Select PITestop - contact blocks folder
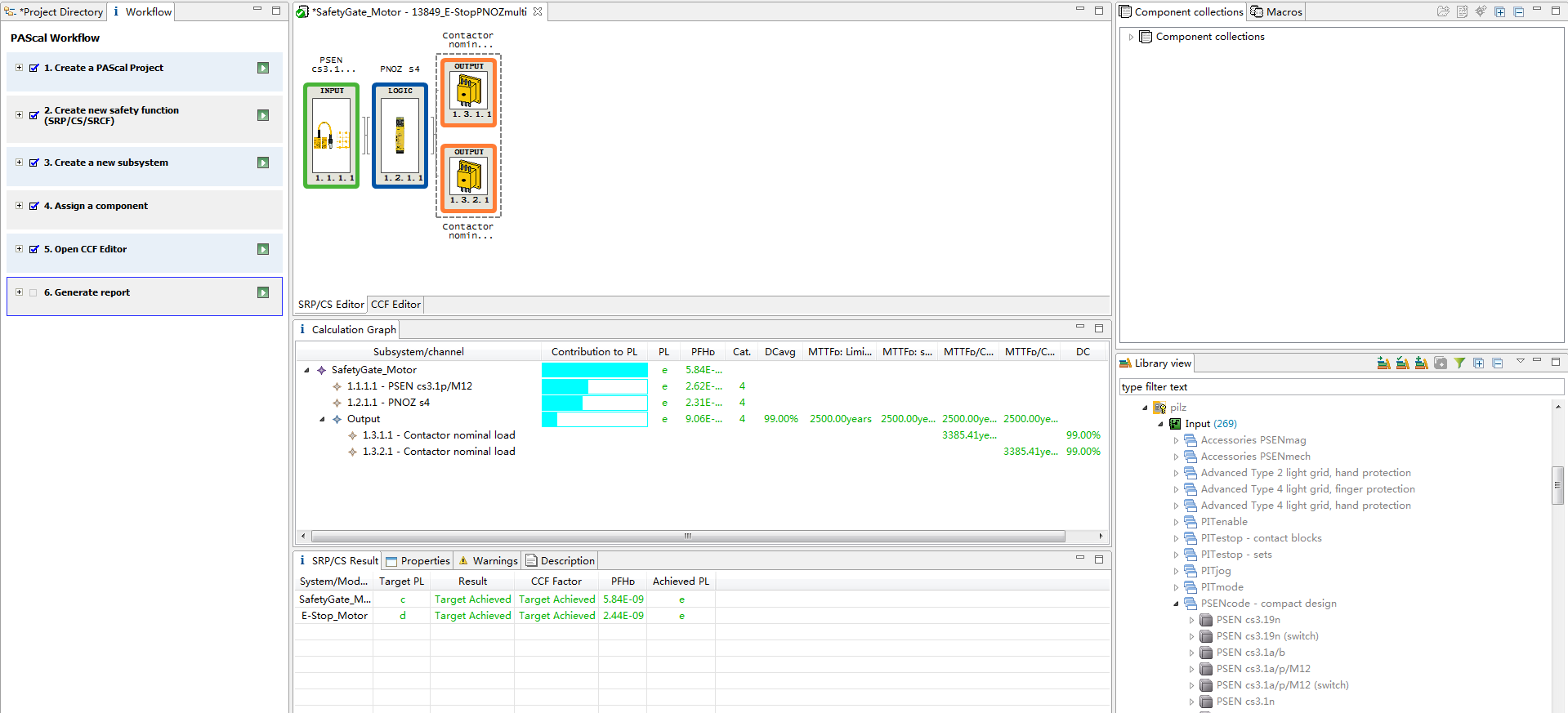The width and height of the screenshot is (1568, 713). point(1261,538)
